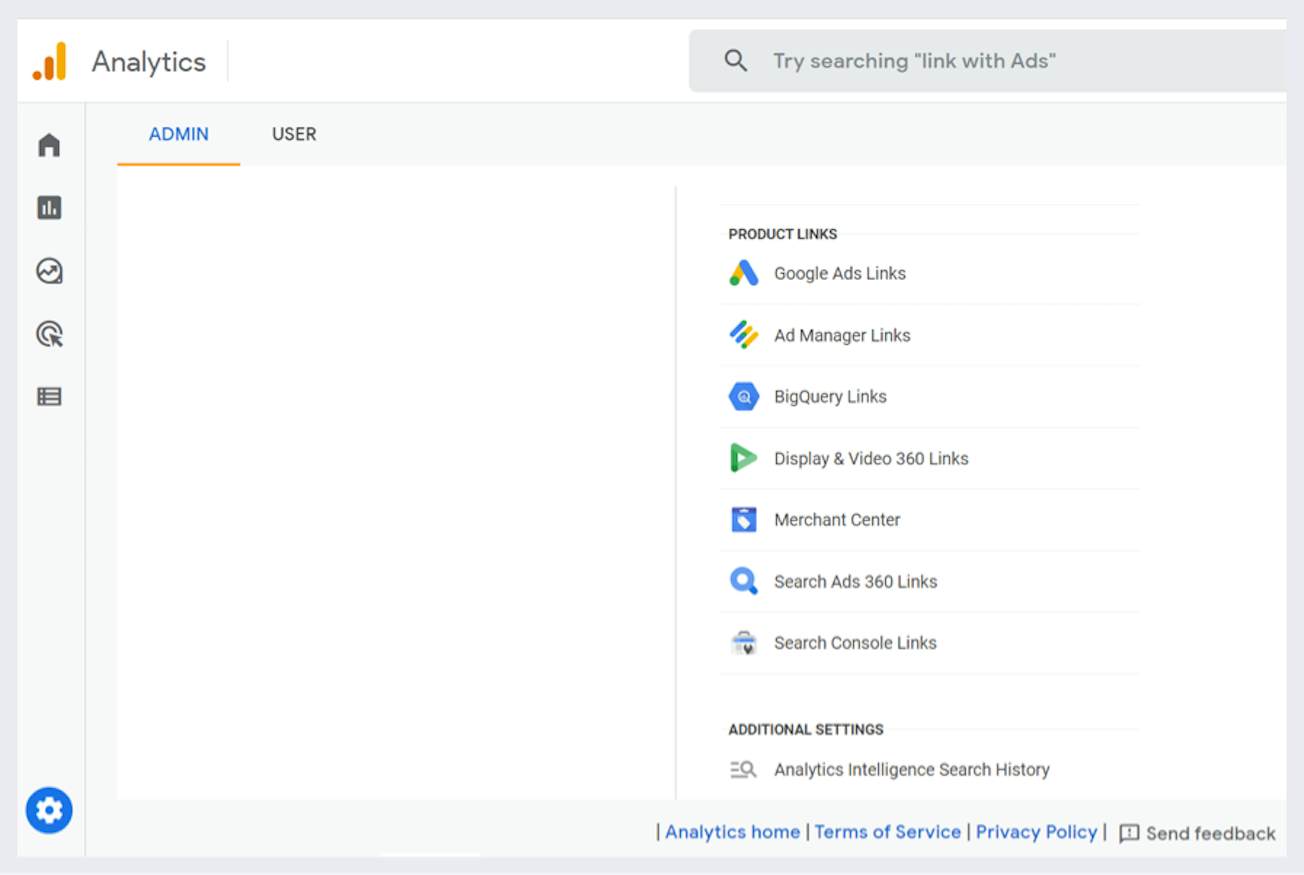Screen dimensions: 1304x875
Task: Open the Reports bar chart icon
Action: (49, 208)
